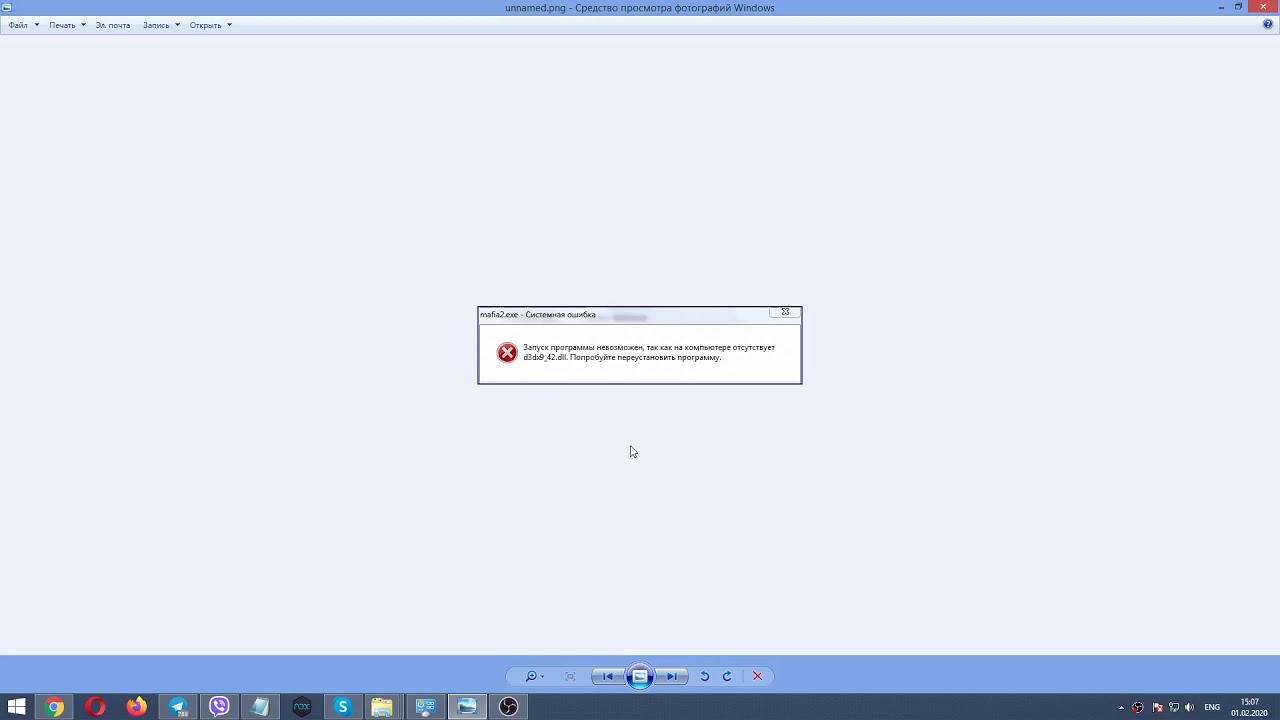Image resolution: width=1280 pixels, height=720 pixels.
Task: Go to the previous image
Action: (x=607, y=677)
